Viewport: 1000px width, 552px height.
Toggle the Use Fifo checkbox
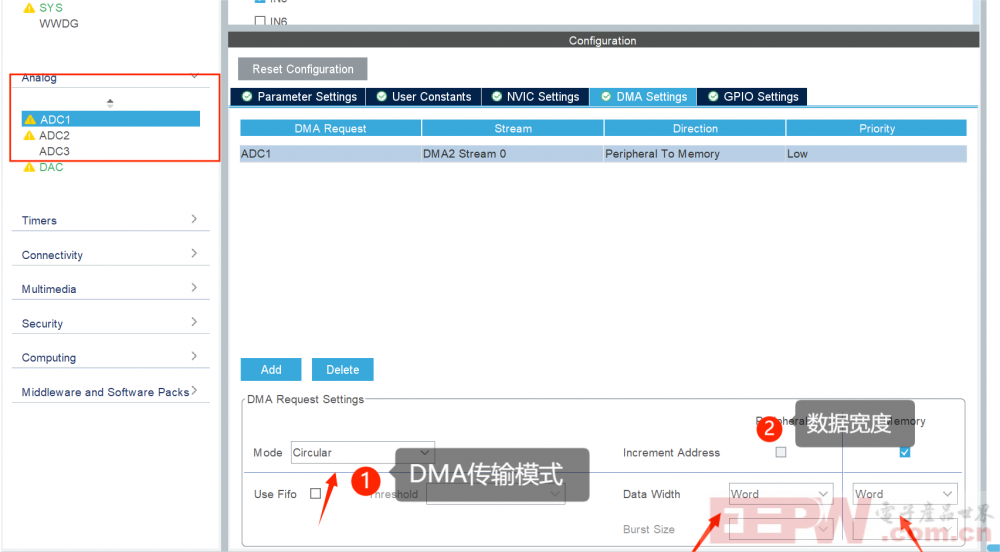pos(315,493)
